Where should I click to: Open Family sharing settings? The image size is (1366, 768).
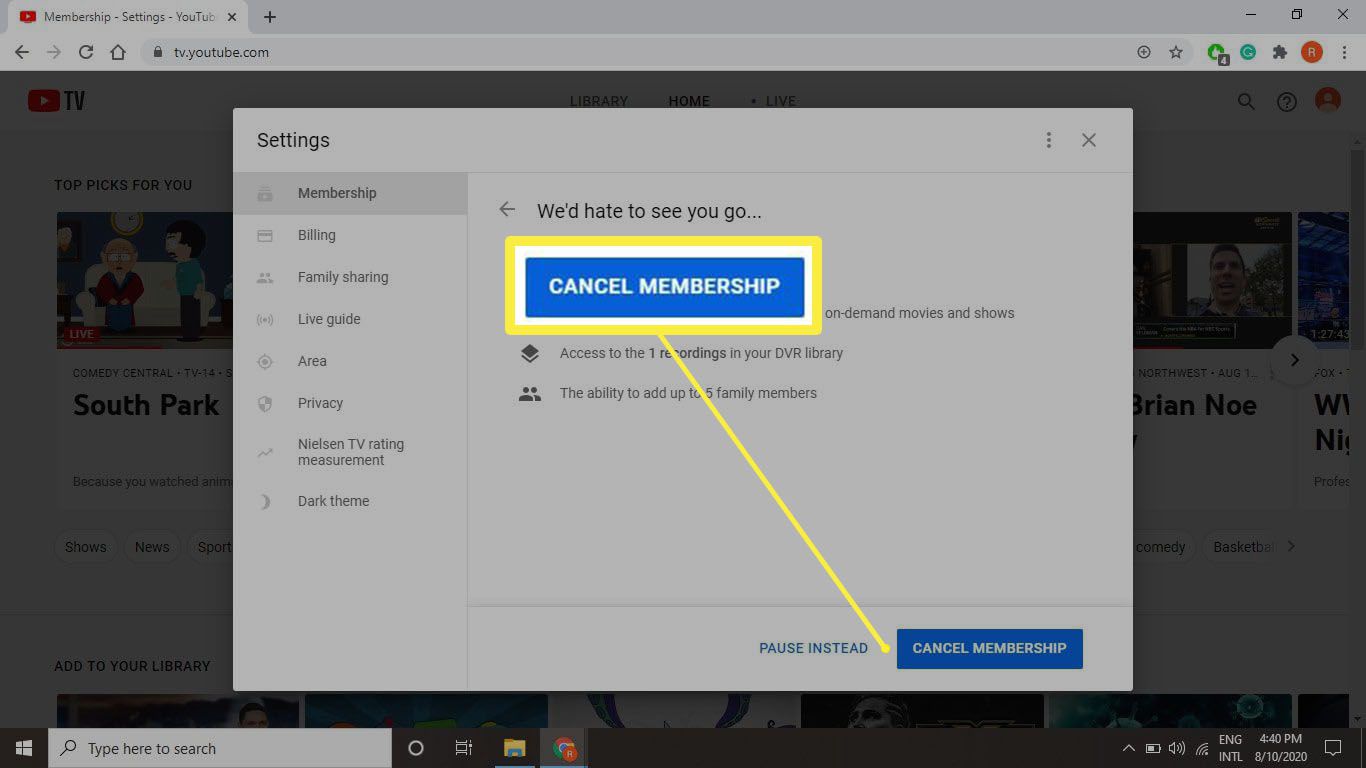tap(350, 277)
